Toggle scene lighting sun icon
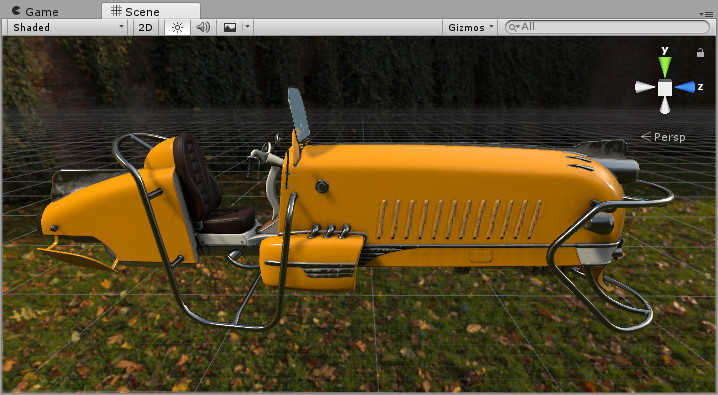 177,27
